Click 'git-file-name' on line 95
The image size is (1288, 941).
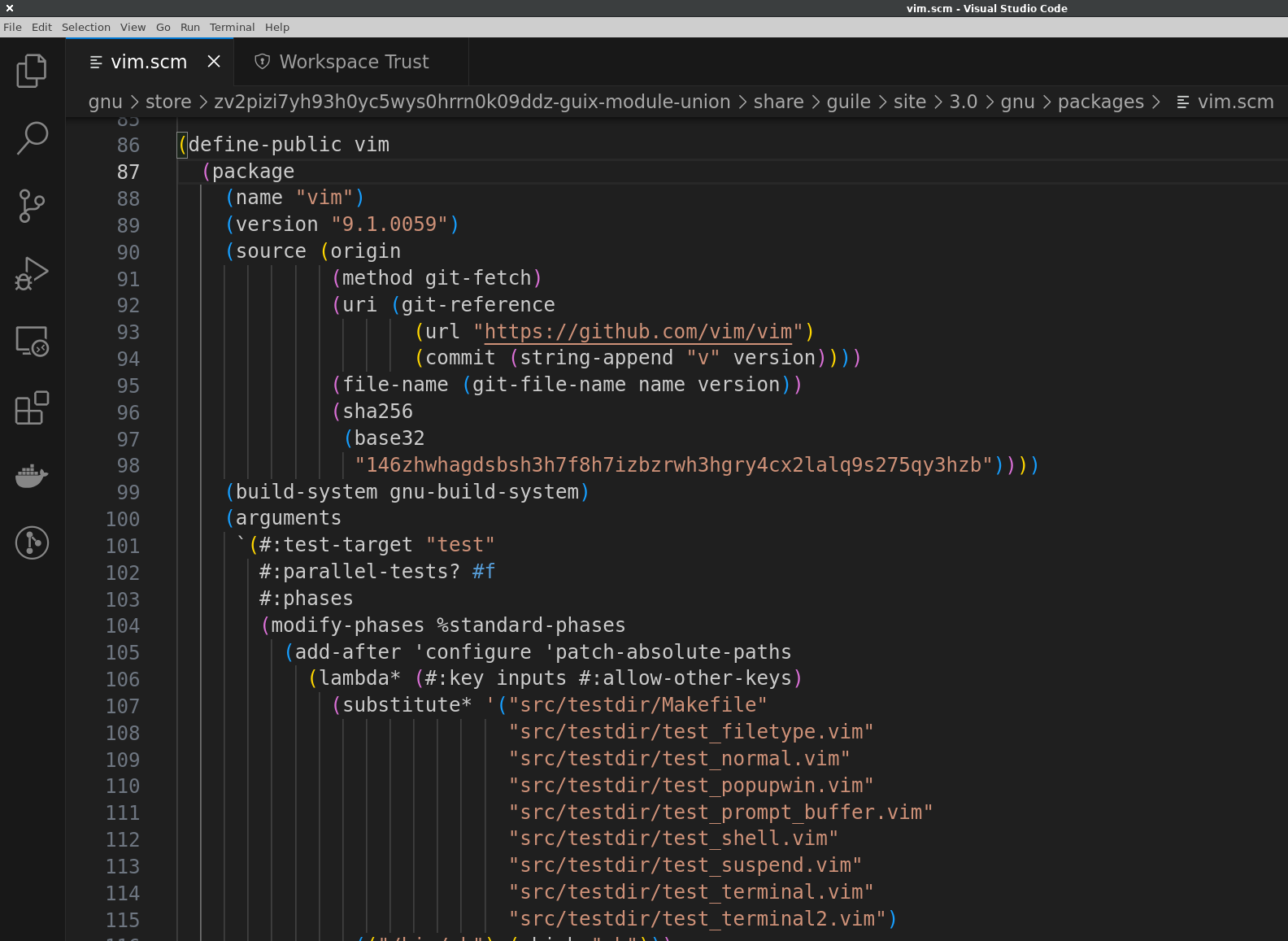[549, 385]
